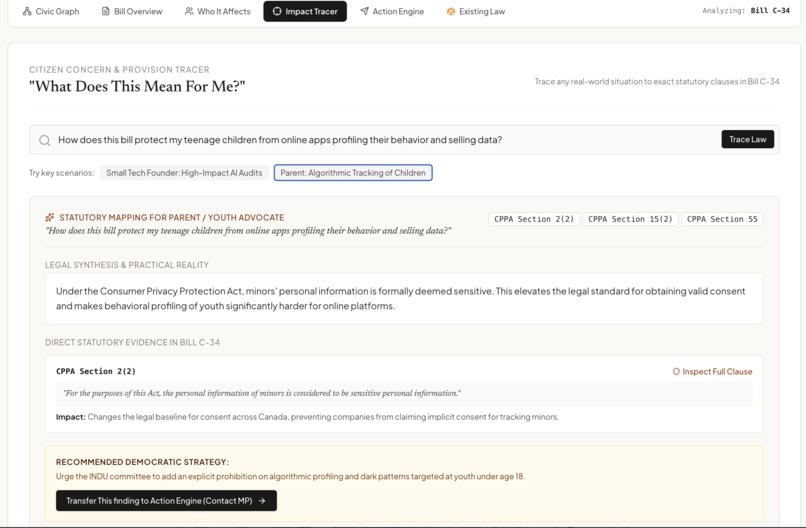Viewport: 806px width, 528px height.
Task: Click Transfer This finding to Action Engine button
Action: [167, 501]
